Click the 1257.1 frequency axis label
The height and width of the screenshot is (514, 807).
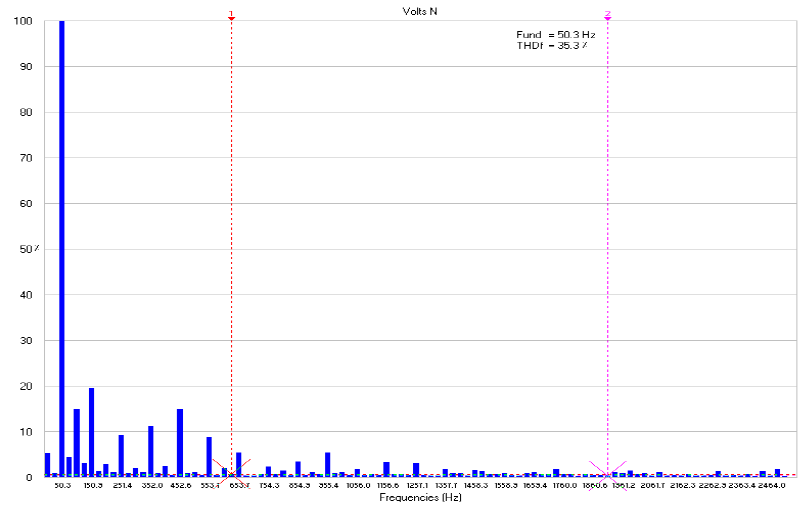417,485
